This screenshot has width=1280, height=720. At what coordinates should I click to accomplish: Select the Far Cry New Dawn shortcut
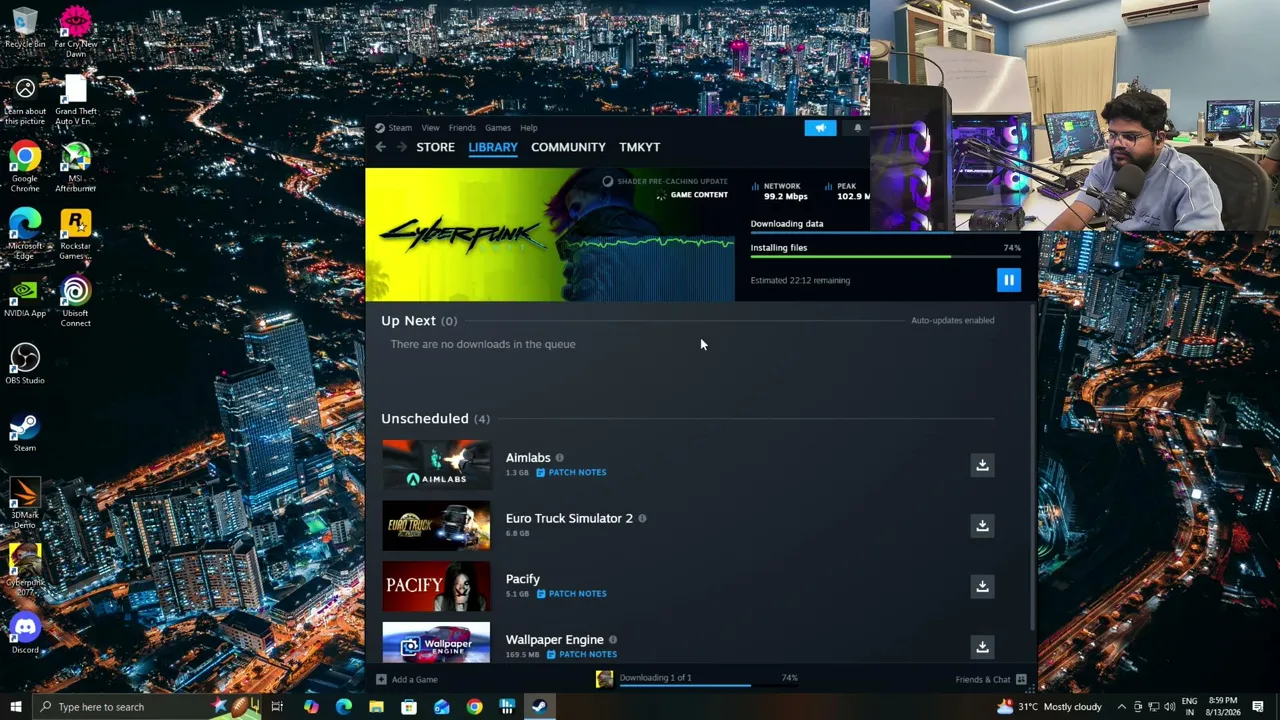[x=75, y=32]
